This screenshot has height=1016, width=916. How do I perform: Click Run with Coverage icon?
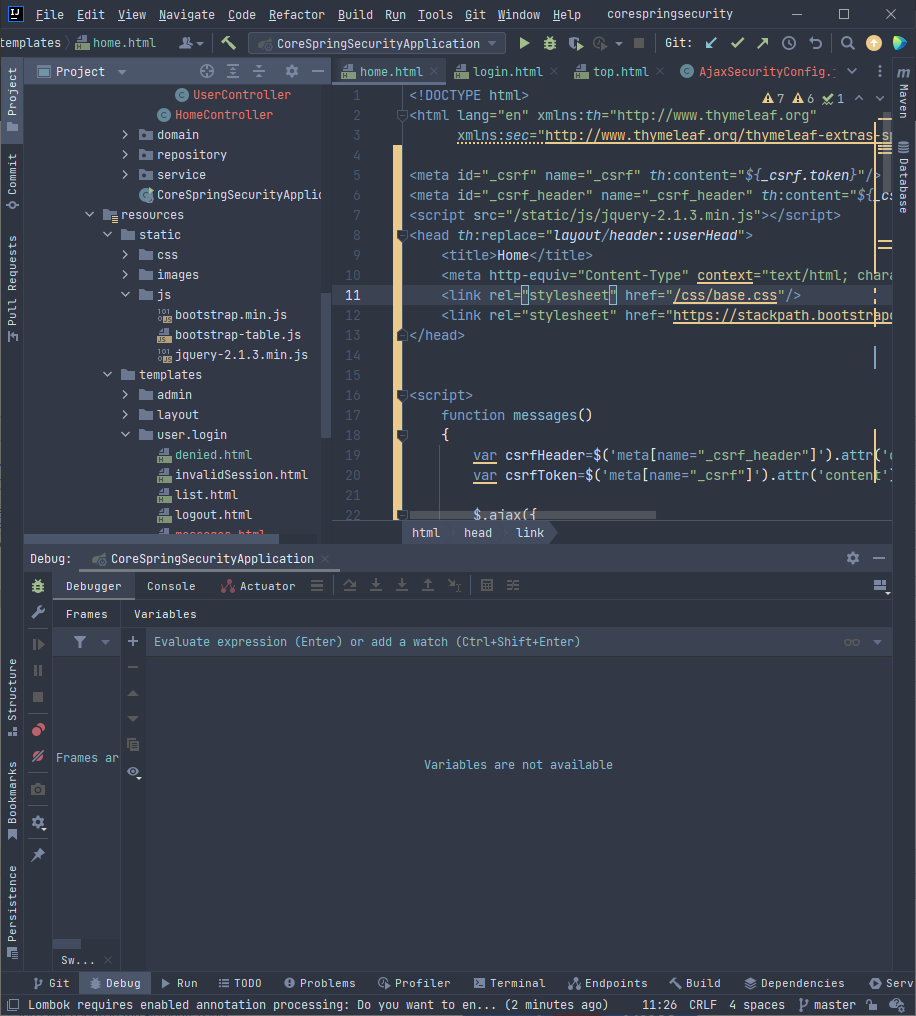(575, 43)
